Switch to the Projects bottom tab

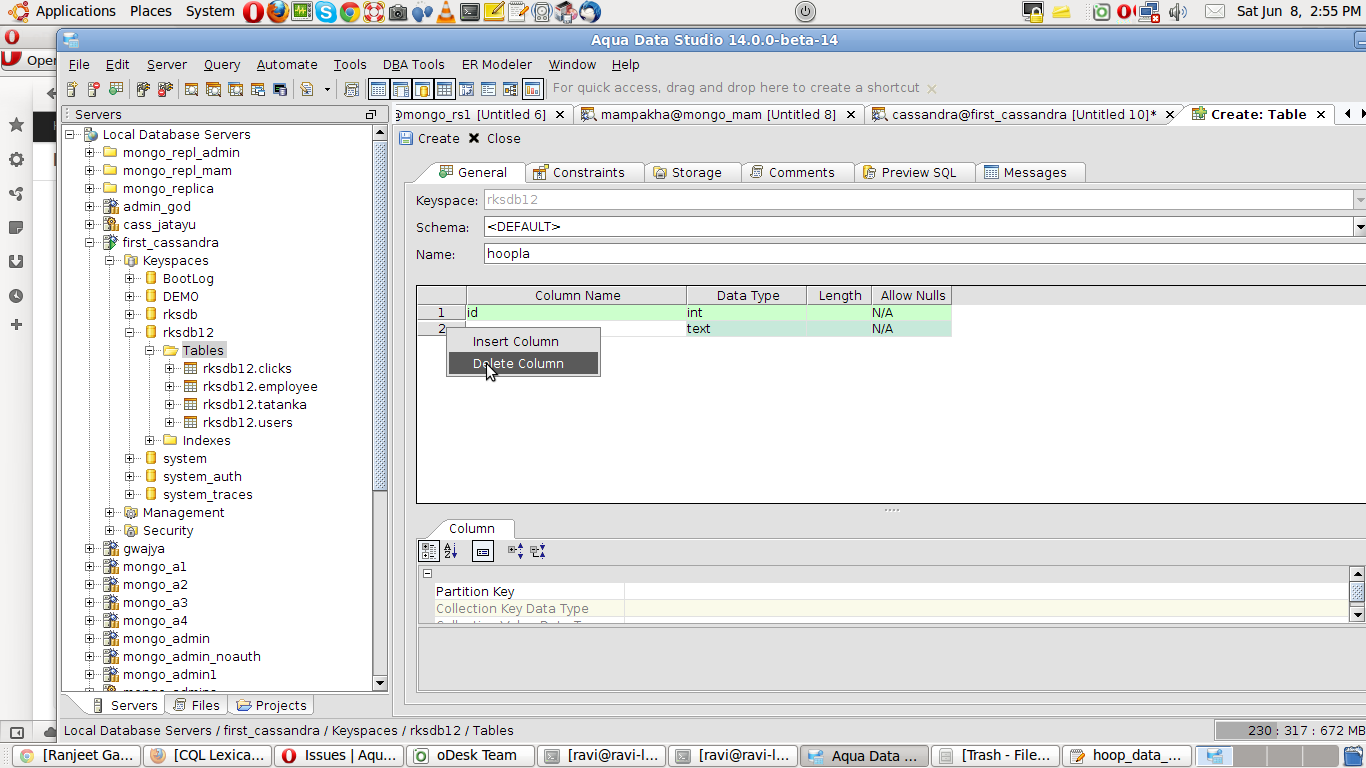[271, 705]
